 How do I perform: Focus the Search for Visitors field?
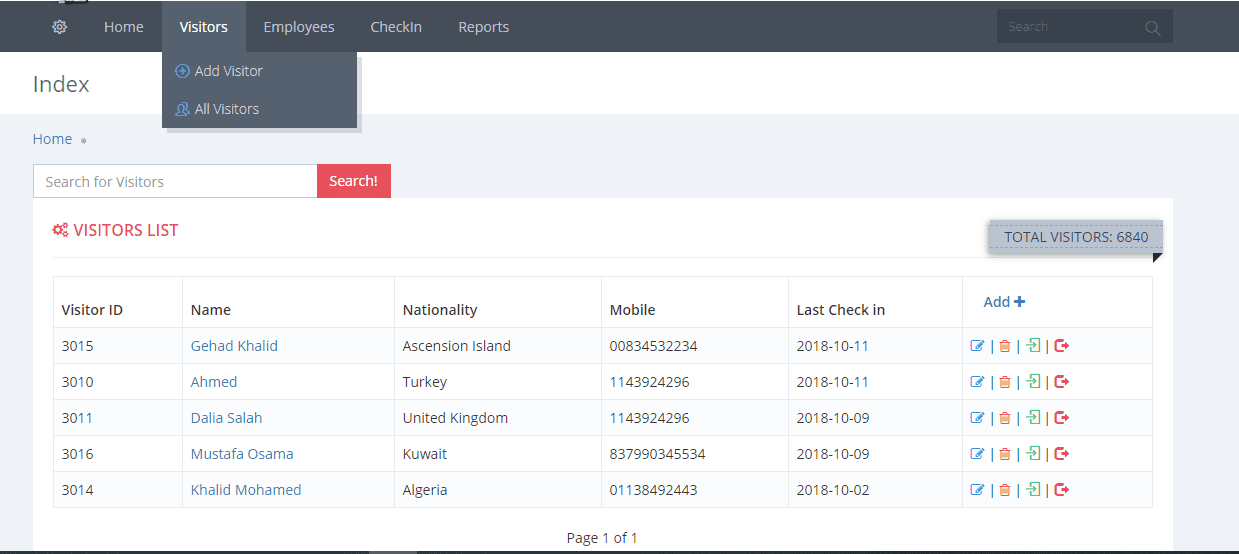click(175, 181)
